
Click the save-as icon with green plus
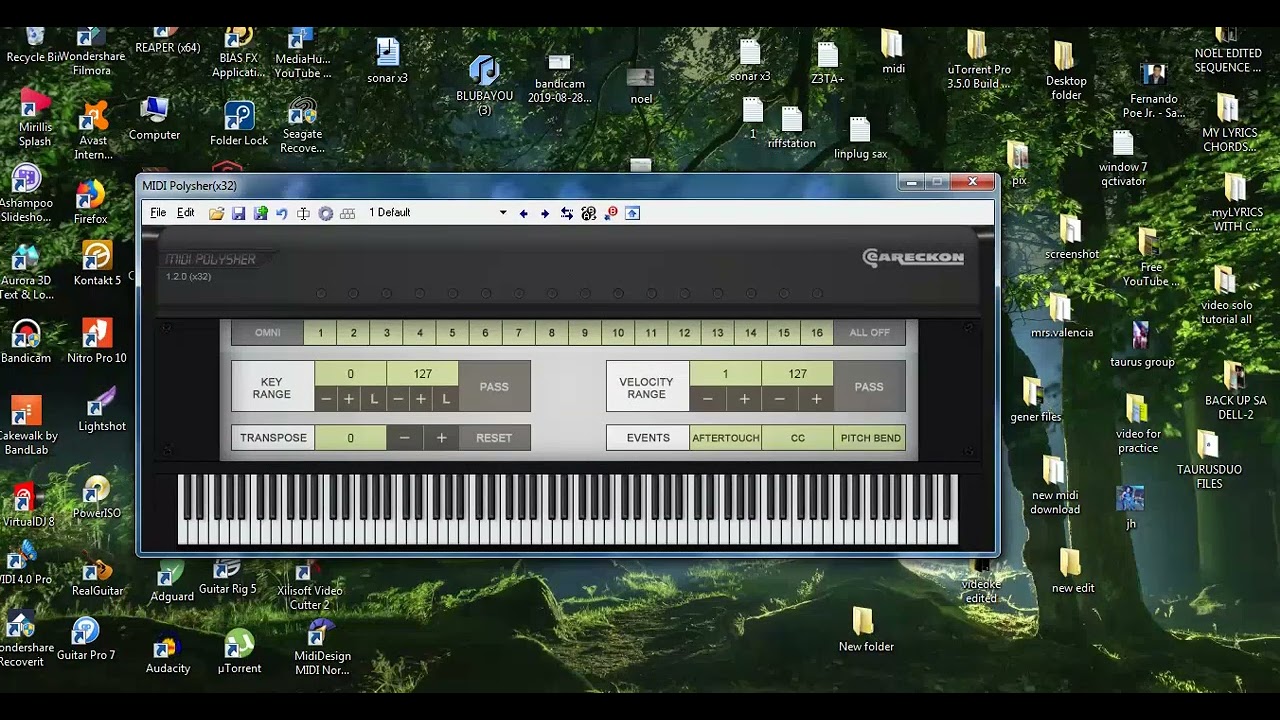(x=260, y=213)
